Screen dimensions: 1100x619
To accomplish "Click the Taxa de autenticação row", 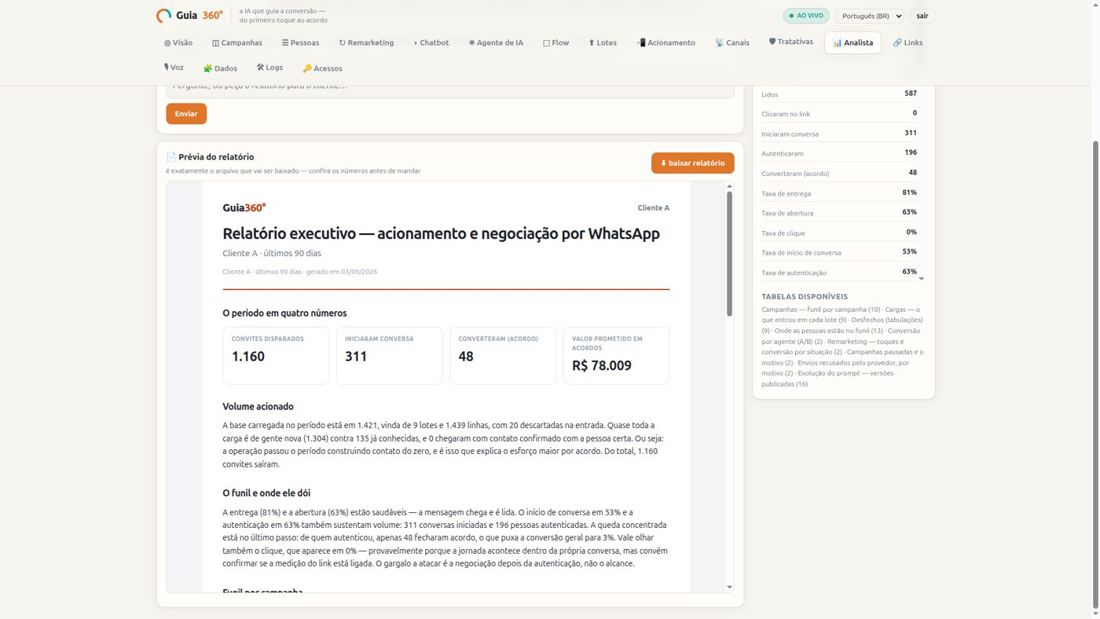I will click(839, 272).
